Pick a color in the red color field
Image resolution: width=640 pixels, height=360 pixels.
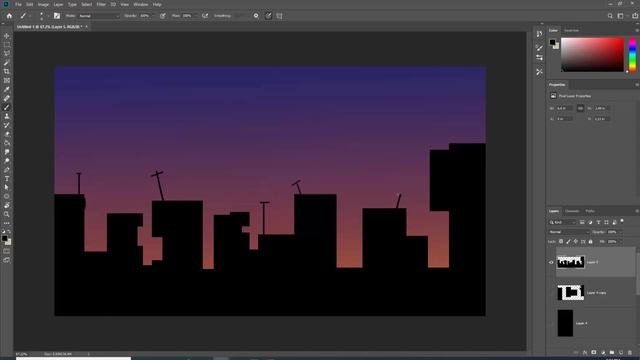592,55
